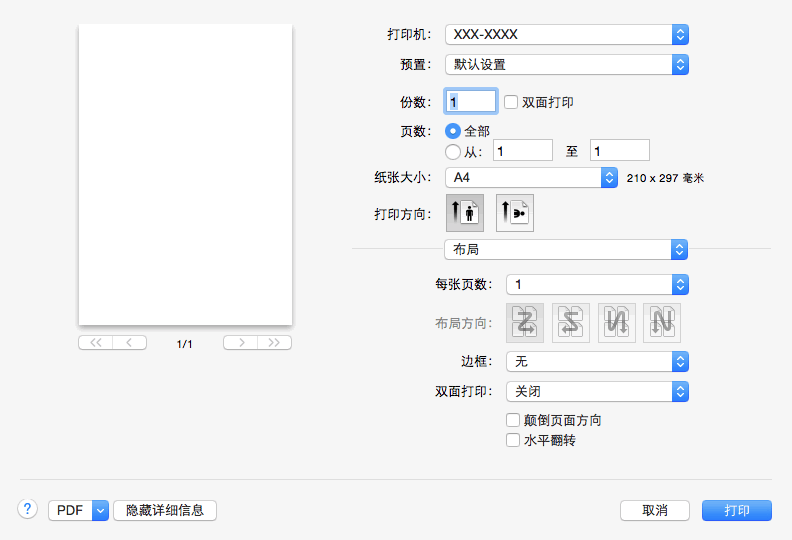
Task: Select 从 page range radio button
Action: coord(453,152)
